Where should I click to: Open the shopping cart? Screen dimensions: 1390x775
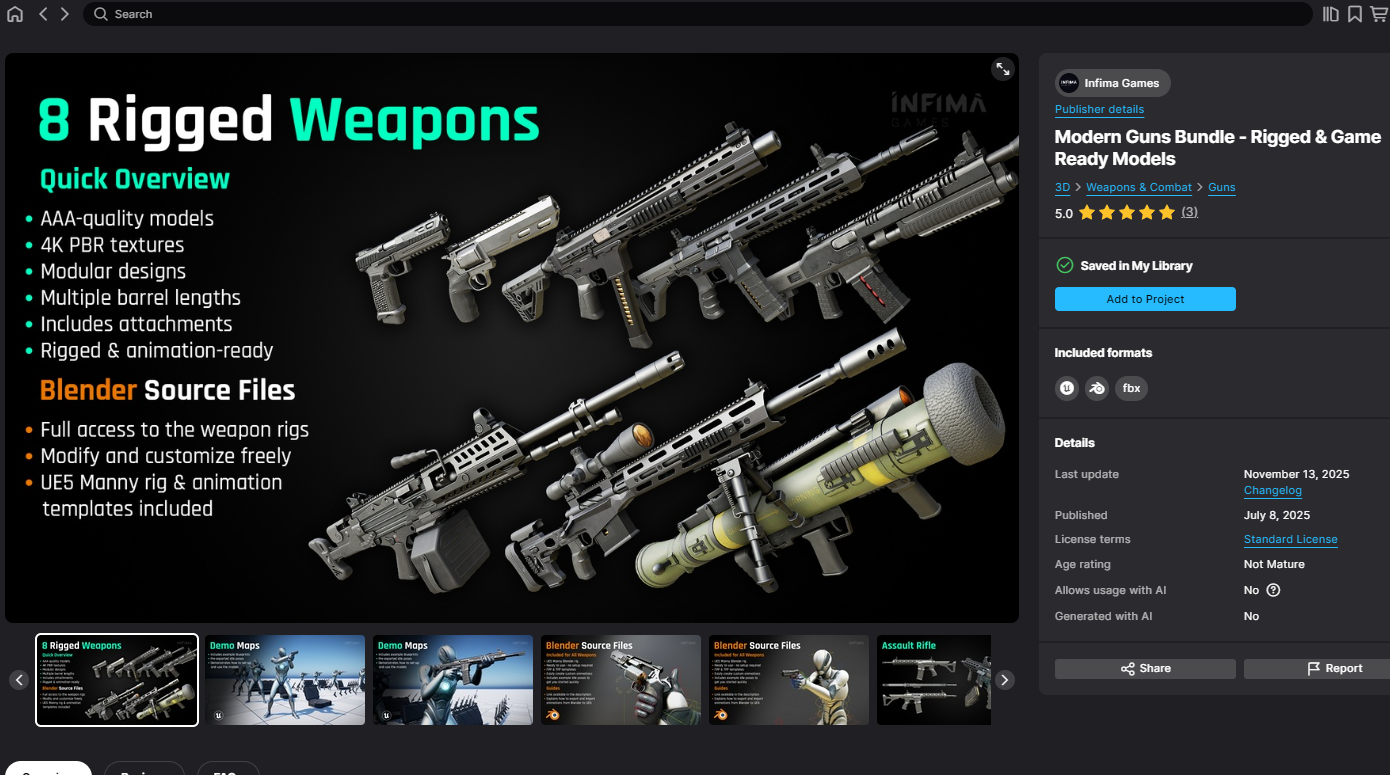point(1379,14)
